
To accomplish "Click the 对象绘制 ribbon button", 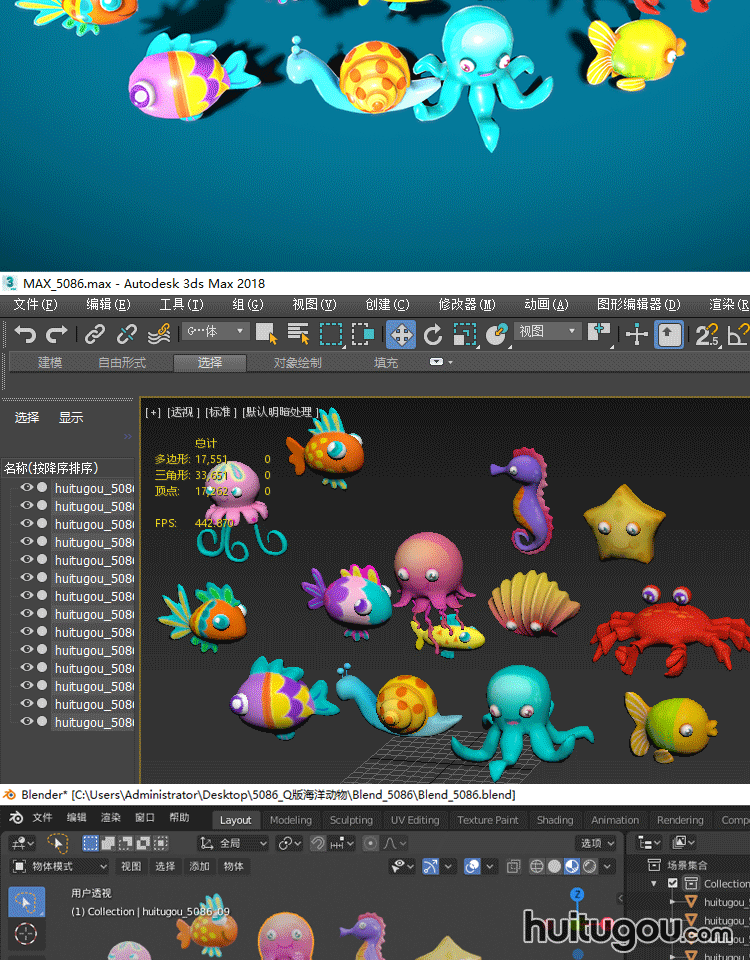I will [298, 363].
